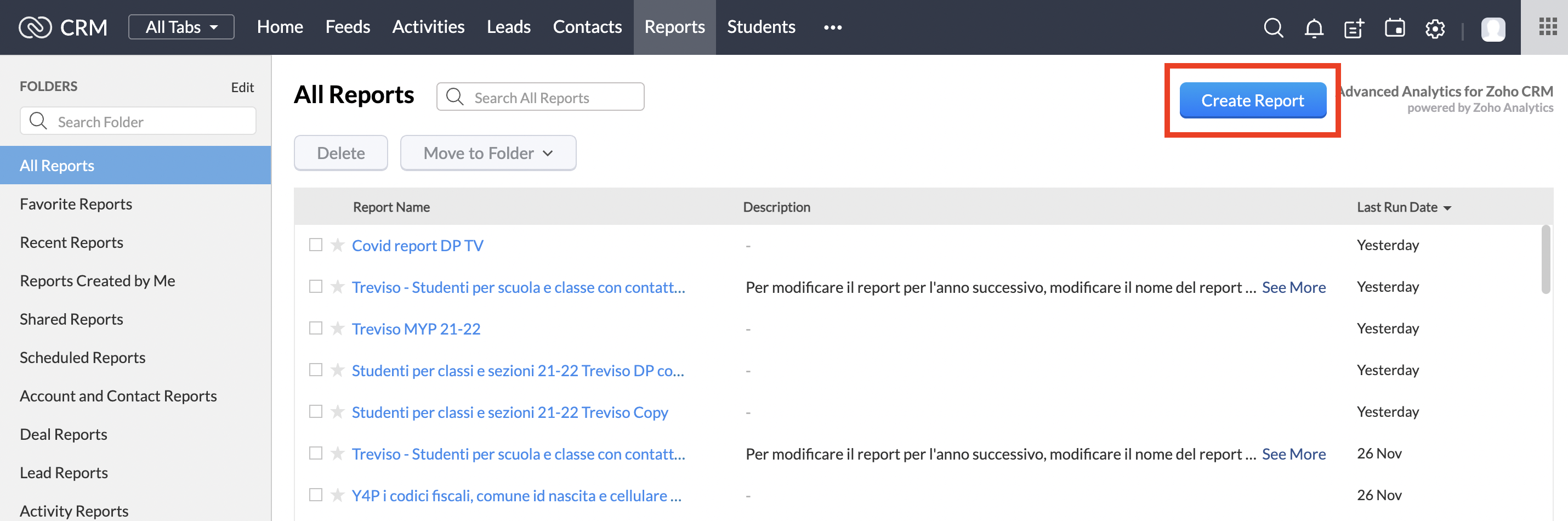Select the Treviso MYP 21-22 checkbox
The image size is (1568, 521).
click(x=315, y=328)
